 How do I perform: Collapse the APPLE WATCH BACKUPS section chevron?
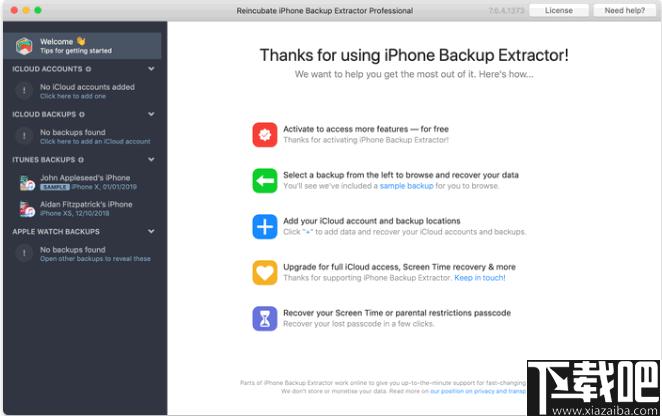click(x=151, y=231)
